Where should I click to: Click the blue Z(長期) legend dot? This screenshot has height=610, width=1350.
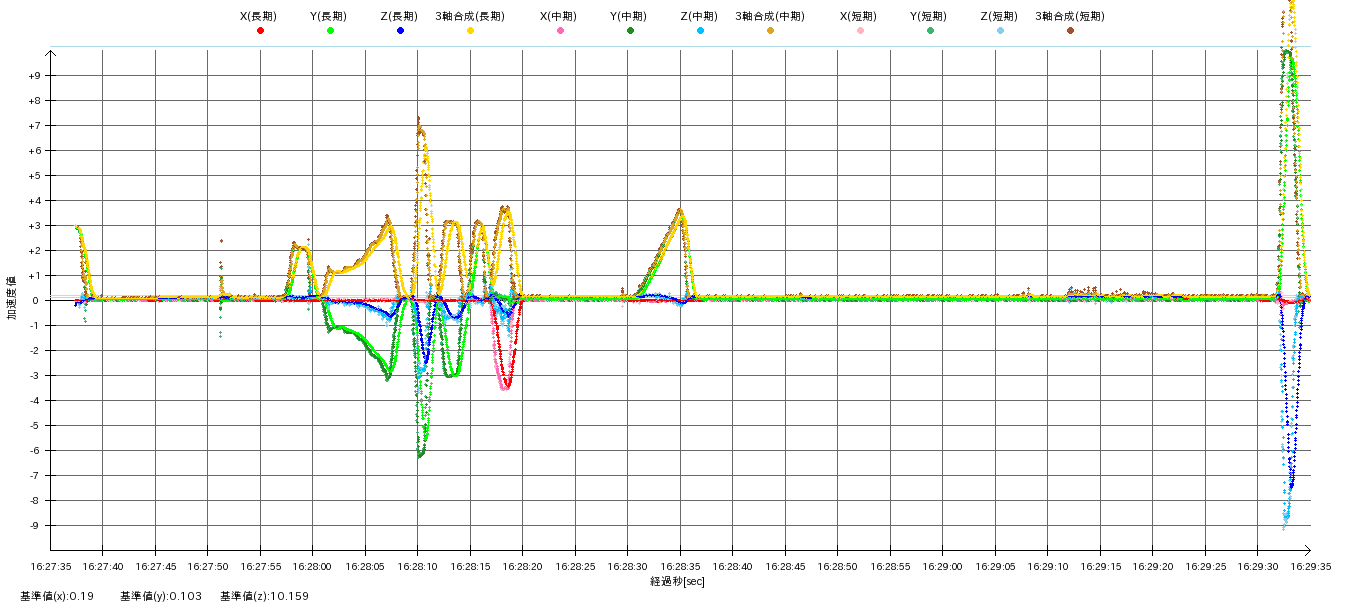point(400,31)
